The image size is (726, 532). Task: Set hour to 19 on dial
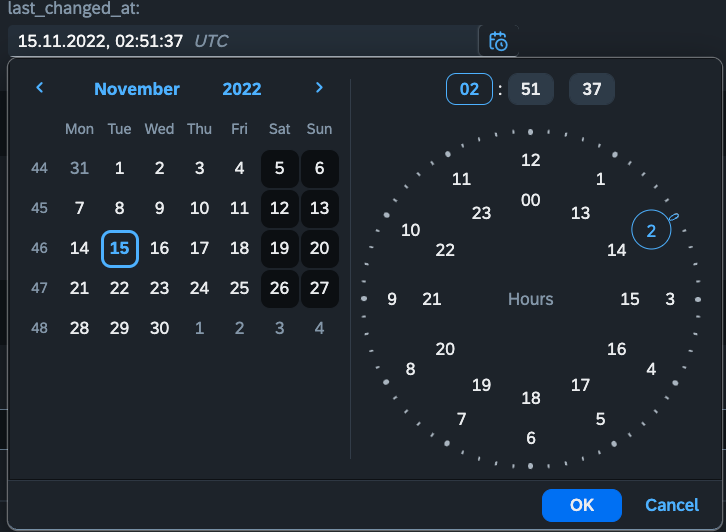(x=482, y=385)
